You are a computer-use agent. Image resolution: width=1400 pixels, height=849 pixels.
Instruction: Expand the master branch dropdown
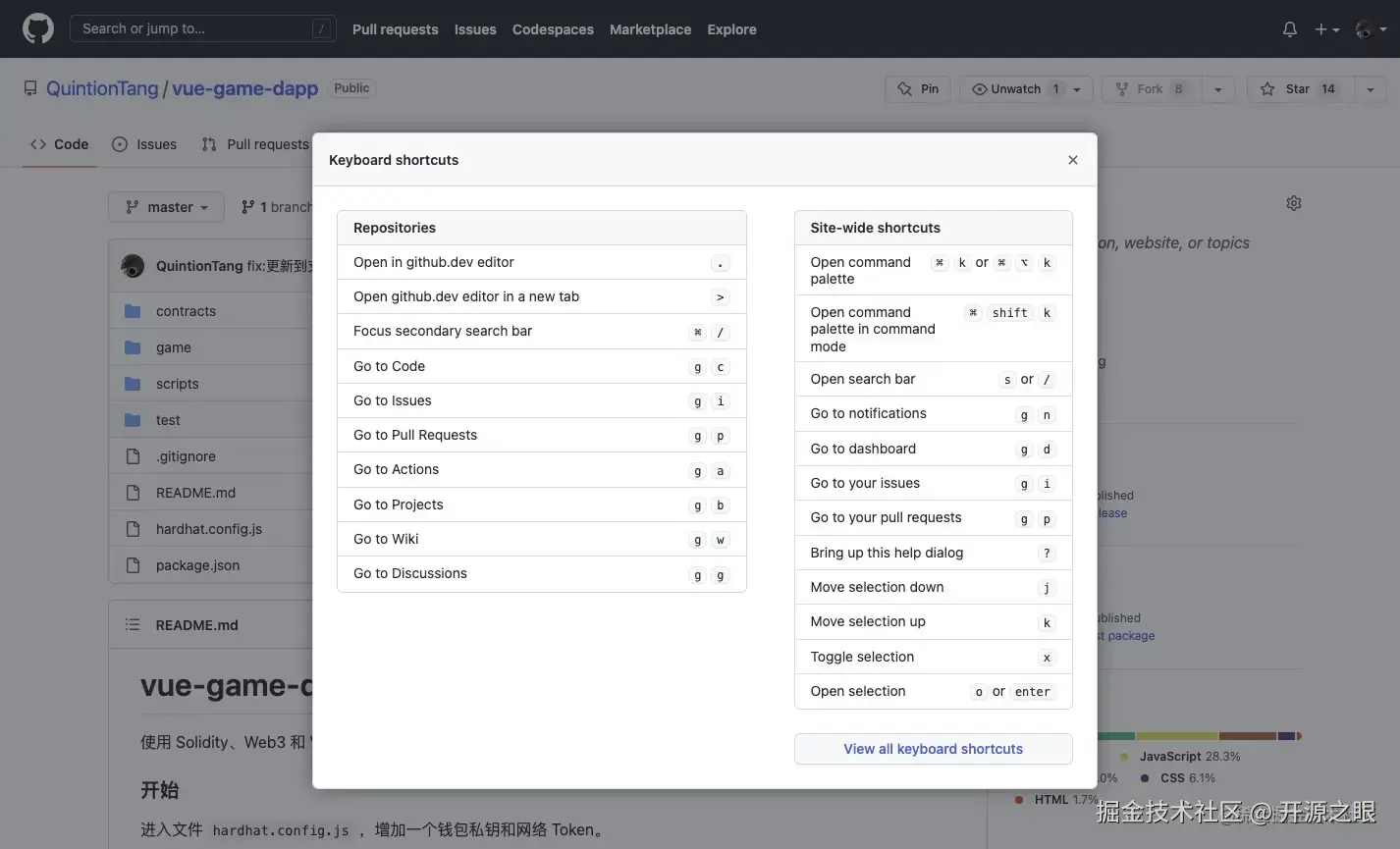click(167, 207)
